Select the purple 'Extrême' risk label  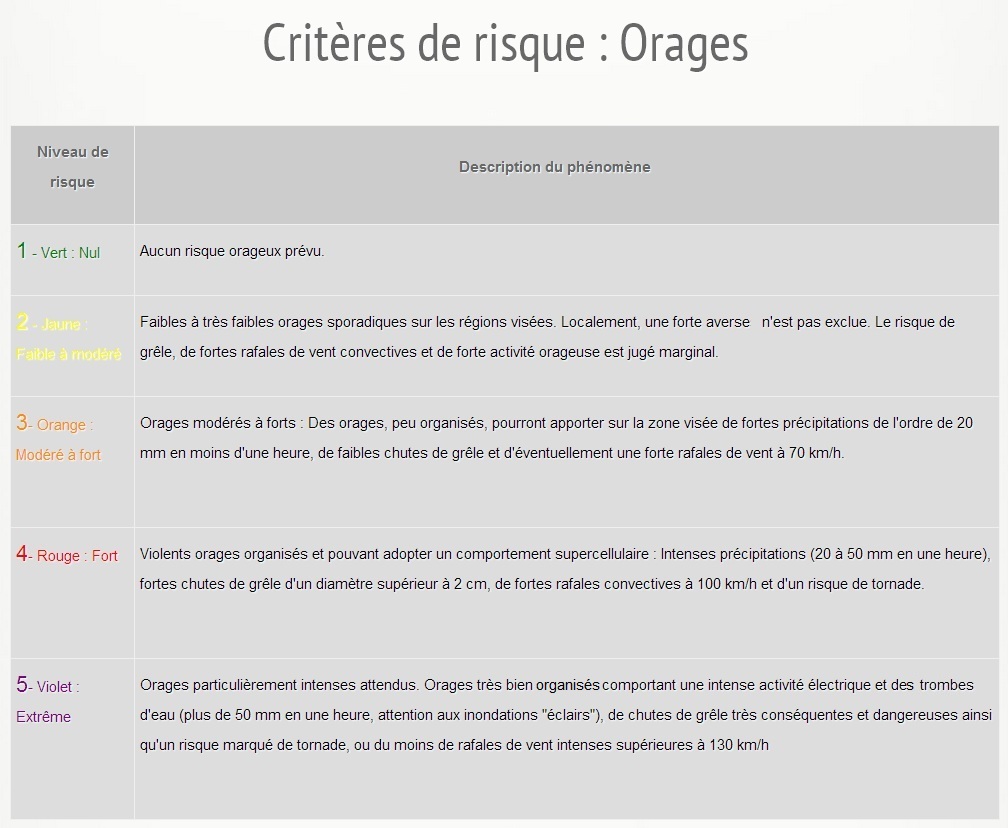pos(43,717)
